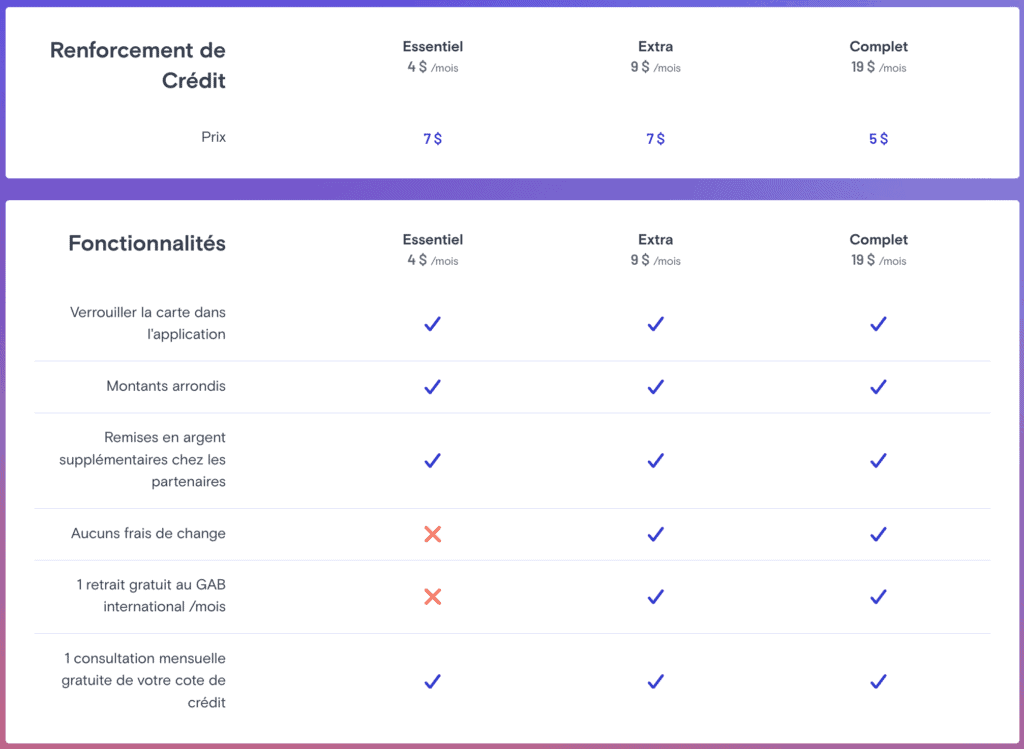Image resolution: width=1024 pixels, height=749 pixels.
Task: Click Essentiel checkmark for Montants arrondis
Action: 432,386
